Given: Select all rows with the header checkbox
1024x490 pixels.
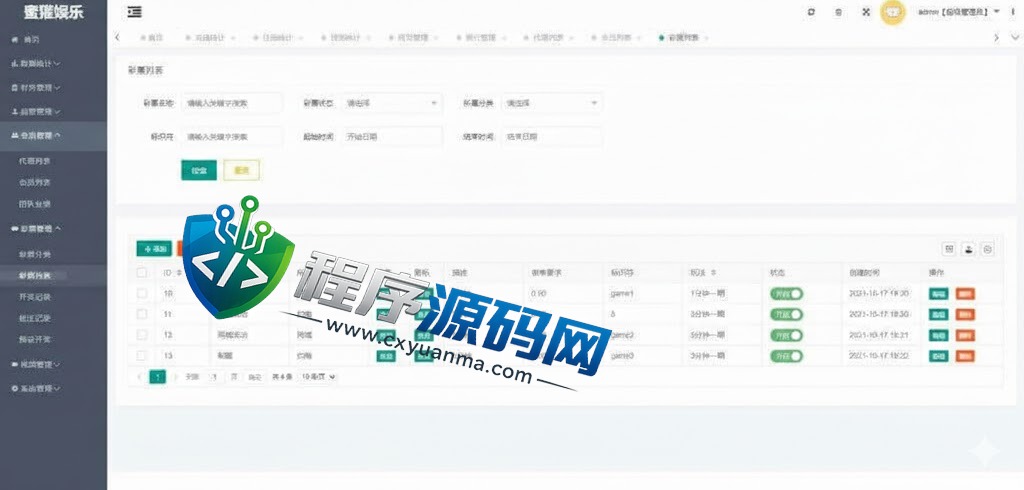Looking at the screenshot, I should point(142,272).
